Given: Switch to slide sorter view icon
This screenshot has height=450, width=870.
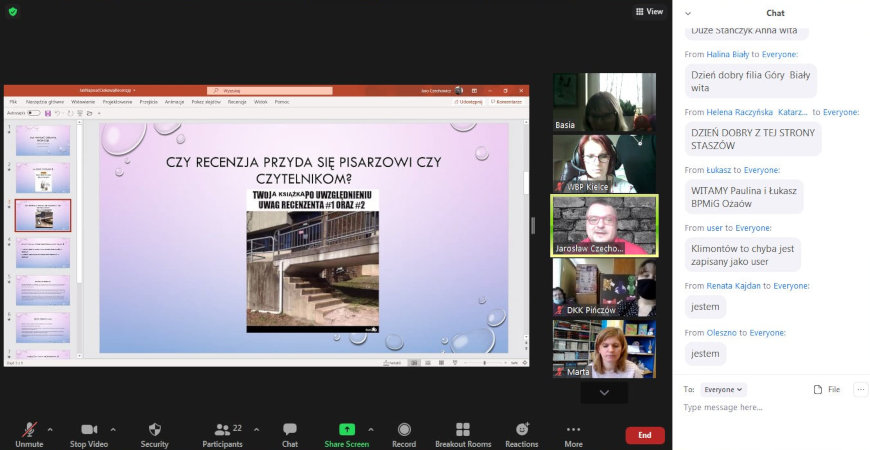Looking at the screenshot, I should coord(428,363).
